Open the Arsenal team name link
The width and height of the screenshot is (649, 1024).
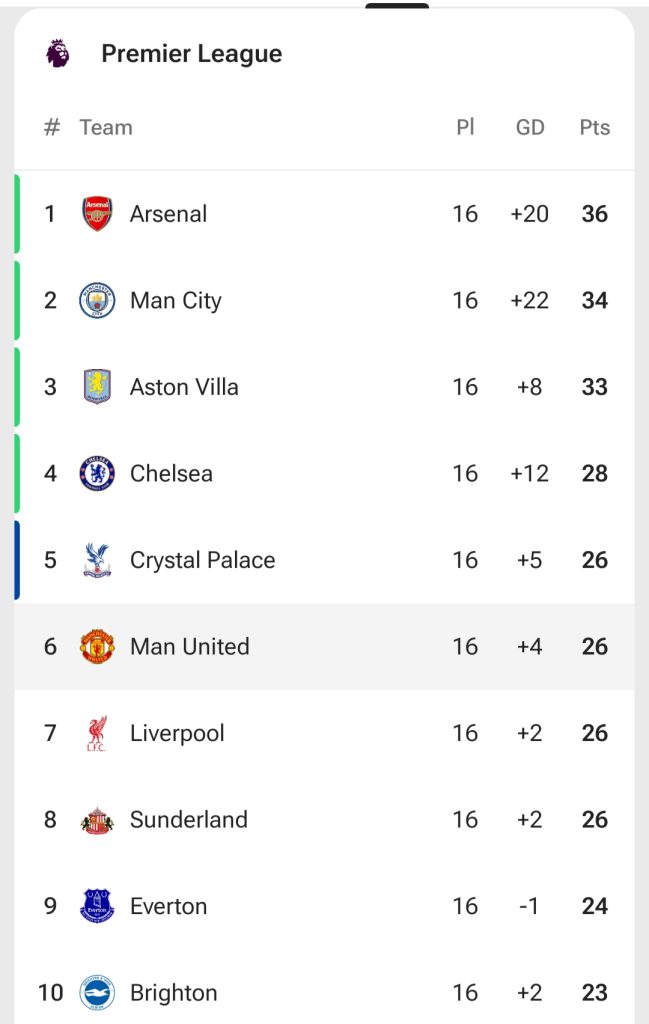click(168, 214)
